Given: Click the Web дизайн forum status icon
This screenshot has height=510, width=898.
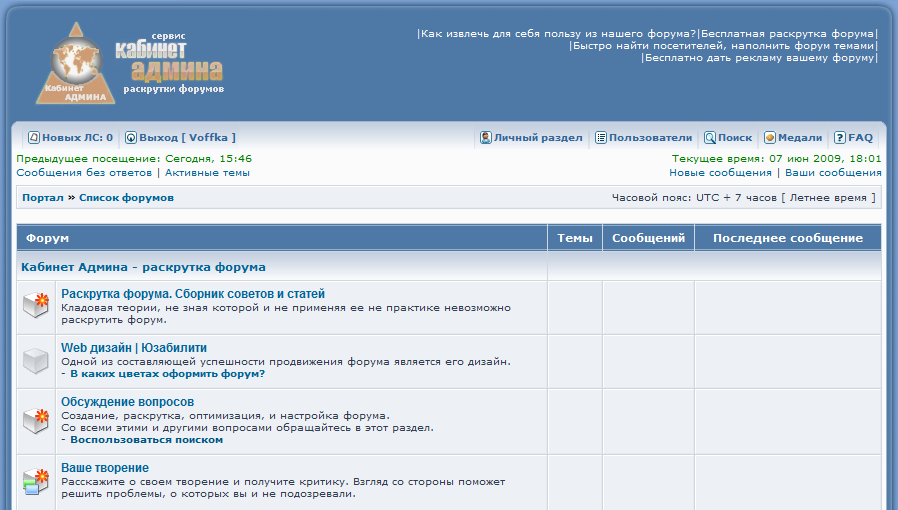Looking at the screenshot, I should pyautogui.click(x=36, y=360).
